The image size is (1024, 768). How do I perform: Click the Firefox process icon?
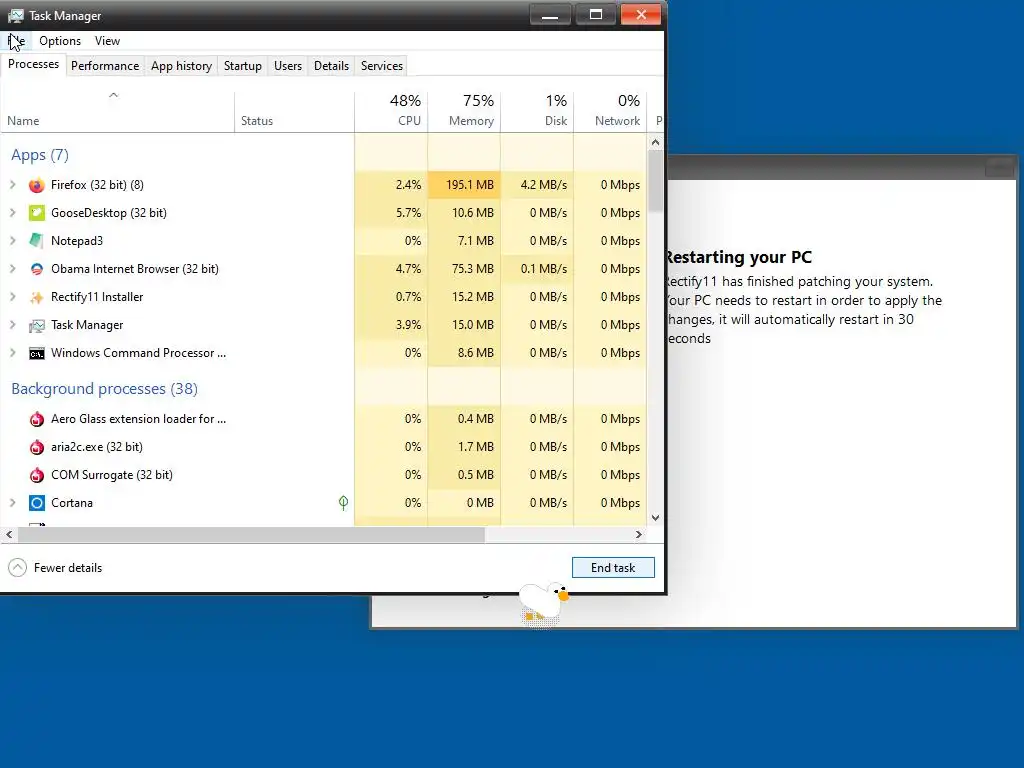[x=37, y=185]
